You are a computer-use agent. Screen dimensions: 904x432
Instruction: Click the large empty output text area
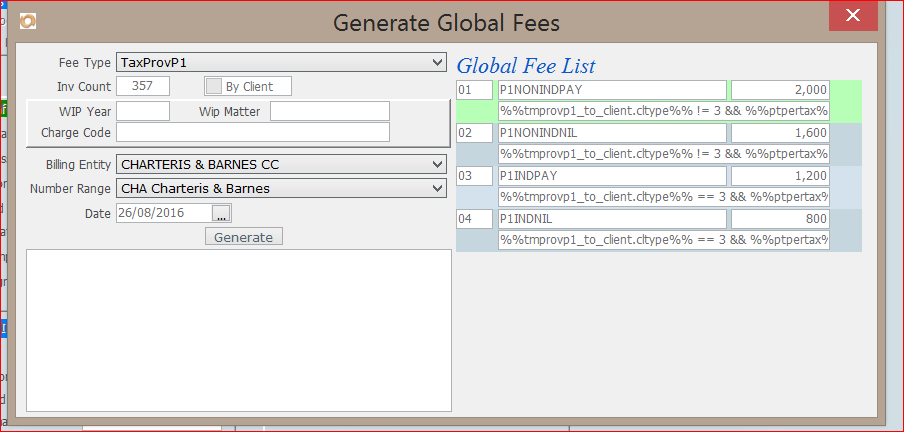pos(238,329)
